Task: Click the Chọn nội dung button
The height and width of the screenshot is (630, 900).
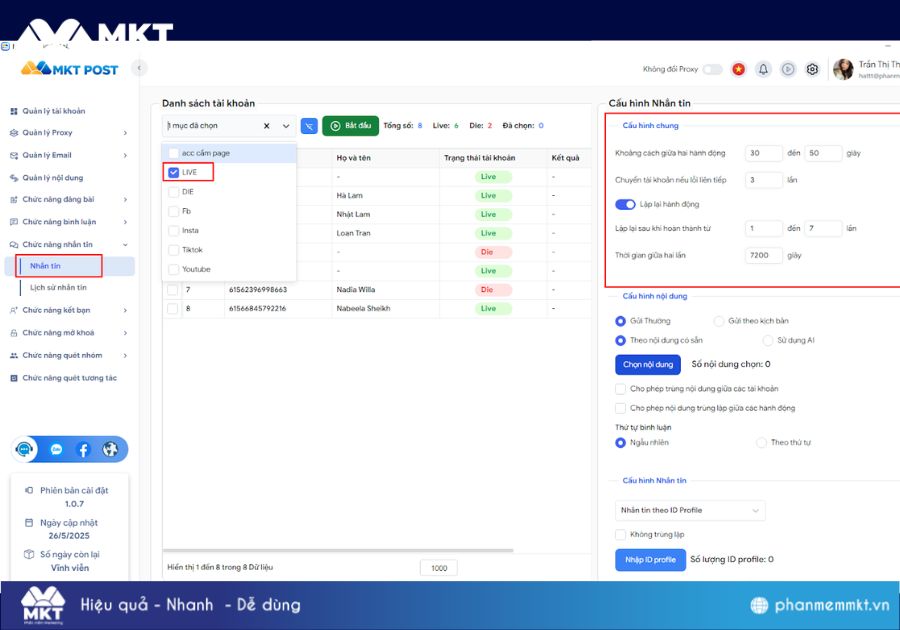Action: pos(649,364)
